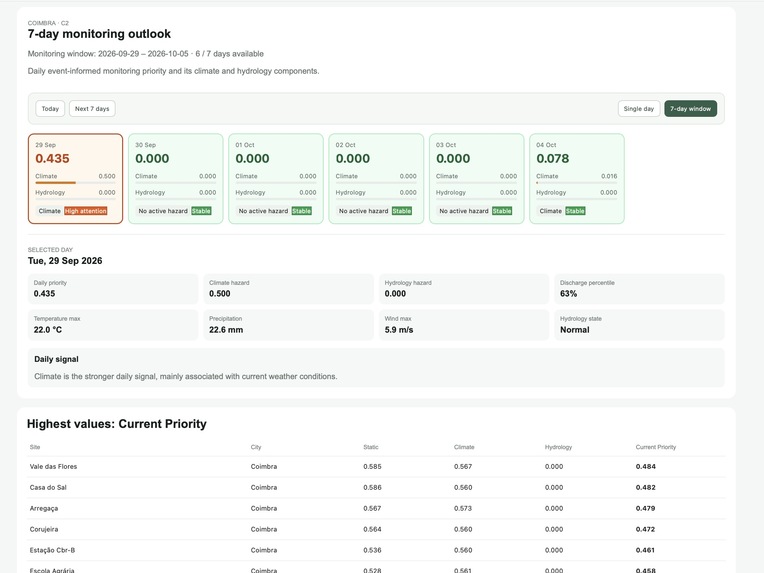The height and width of the screenshot is (573, 764).
Task: Select the 30 Sep day card
Action: pyautogui.click(x=175, y=179)
